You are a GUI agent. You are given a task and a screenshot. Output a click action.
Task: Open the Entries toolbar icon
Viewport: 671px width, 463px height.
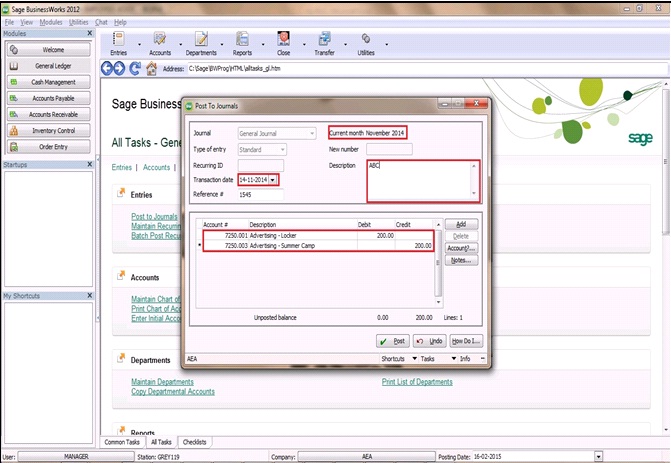(x=119, y=44)
